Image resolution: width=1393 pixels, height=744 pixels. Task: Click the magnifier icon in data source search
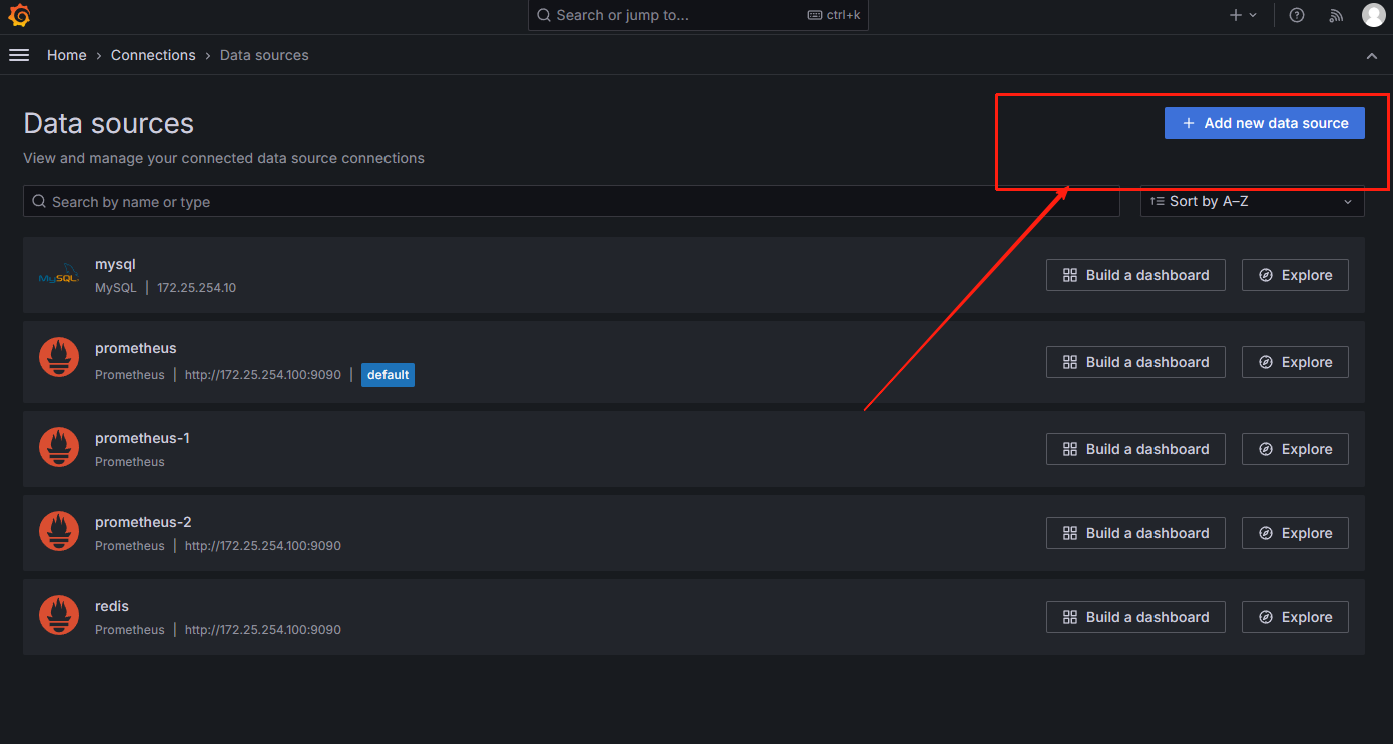pyautogui.click(x=39, y=201)
